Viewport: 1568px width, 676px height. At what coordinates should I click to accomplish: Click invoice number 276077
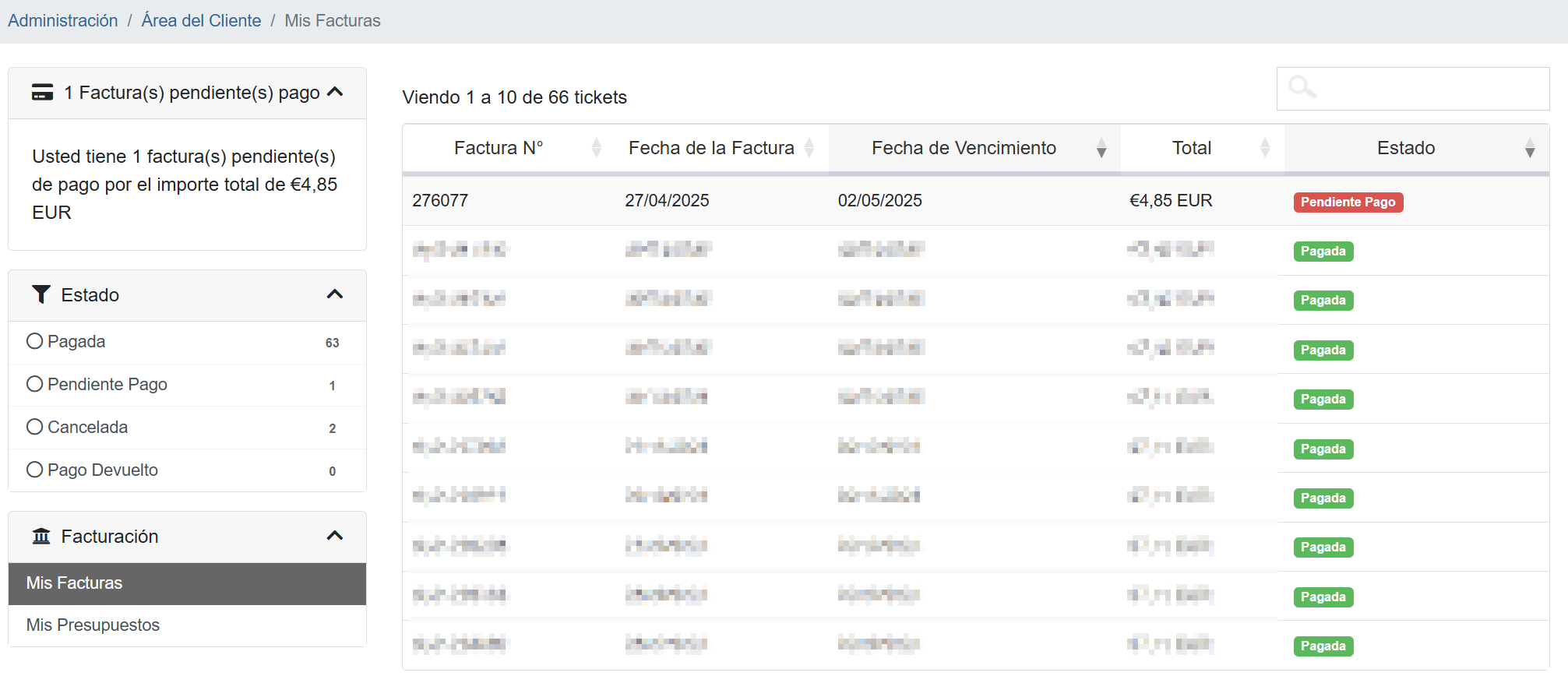pos(440,201)
